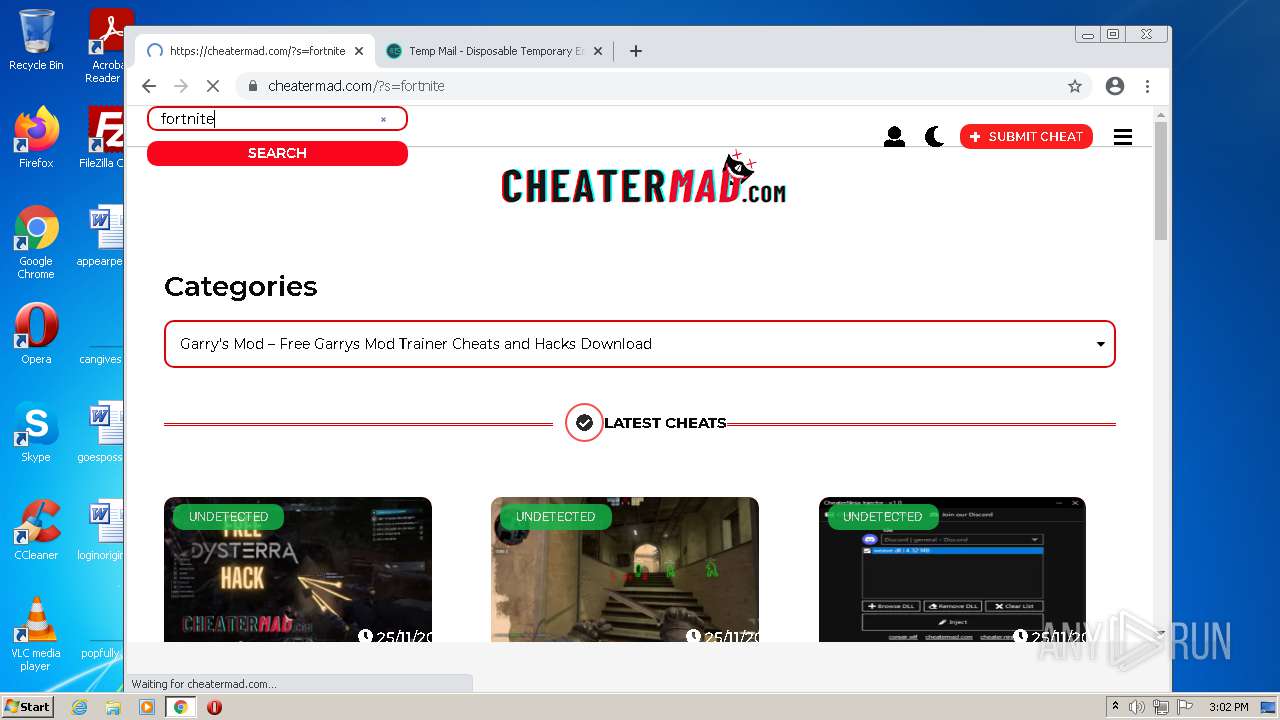This screenshot has width=1280, height=720.
Task: Clear the search field text
Action: click(383, 119)
